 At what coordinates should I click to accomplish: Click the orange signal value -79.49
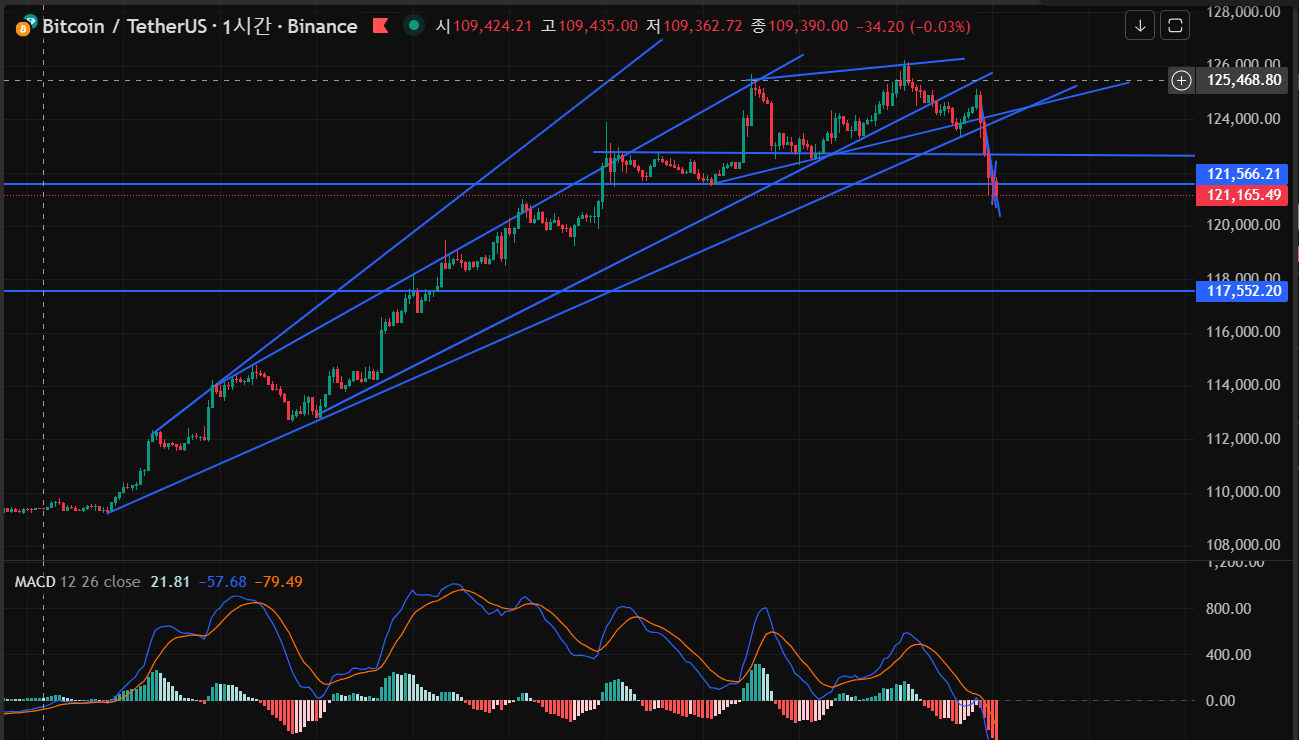point(278,581)
